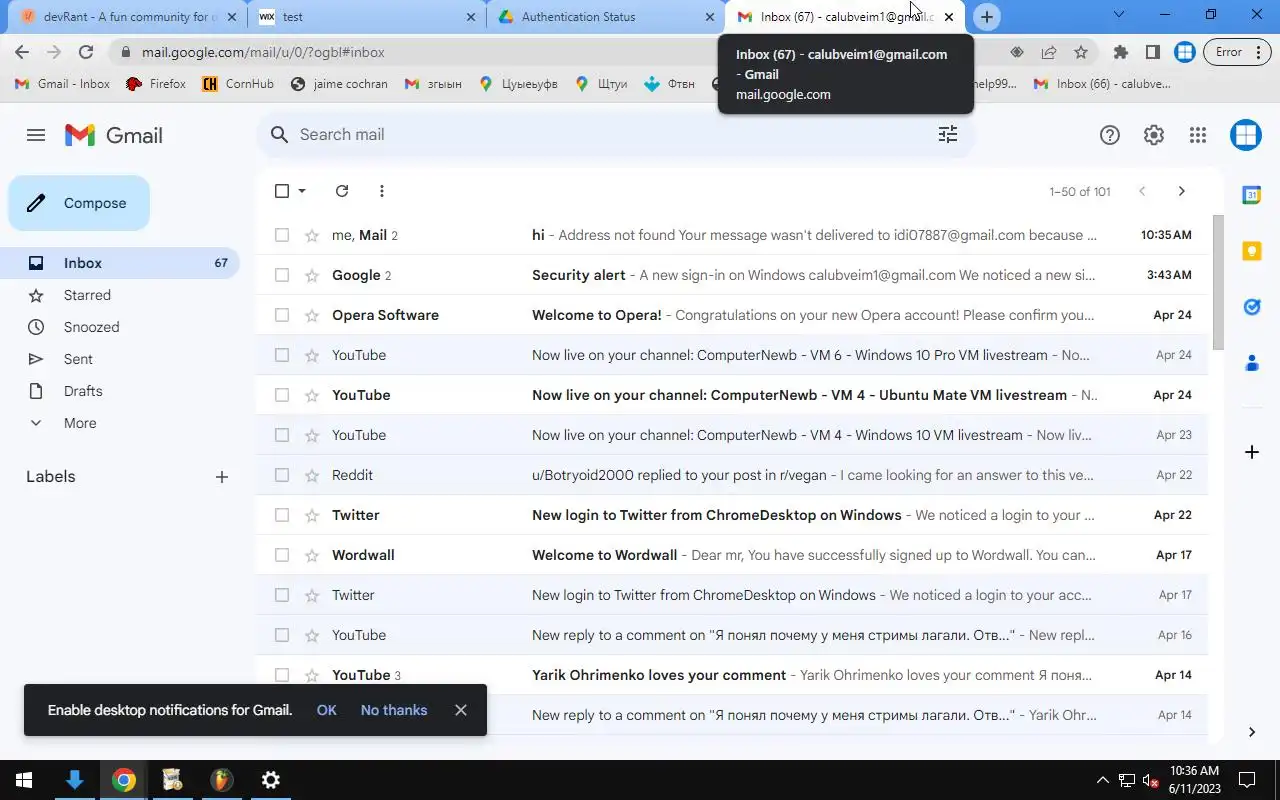
Task: Go to newer messages page arrow
Action: coord(1142,191)
